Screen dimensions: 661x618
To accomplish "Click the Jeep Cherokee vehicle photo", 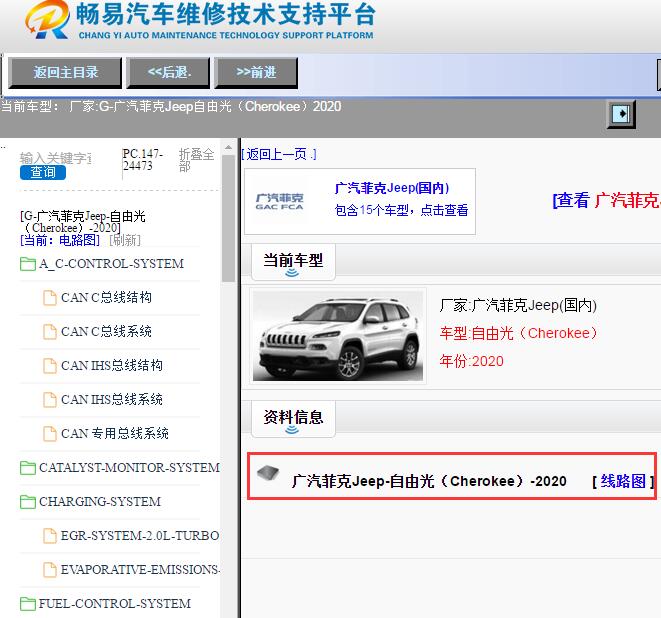I will click(x=338, y=336).
